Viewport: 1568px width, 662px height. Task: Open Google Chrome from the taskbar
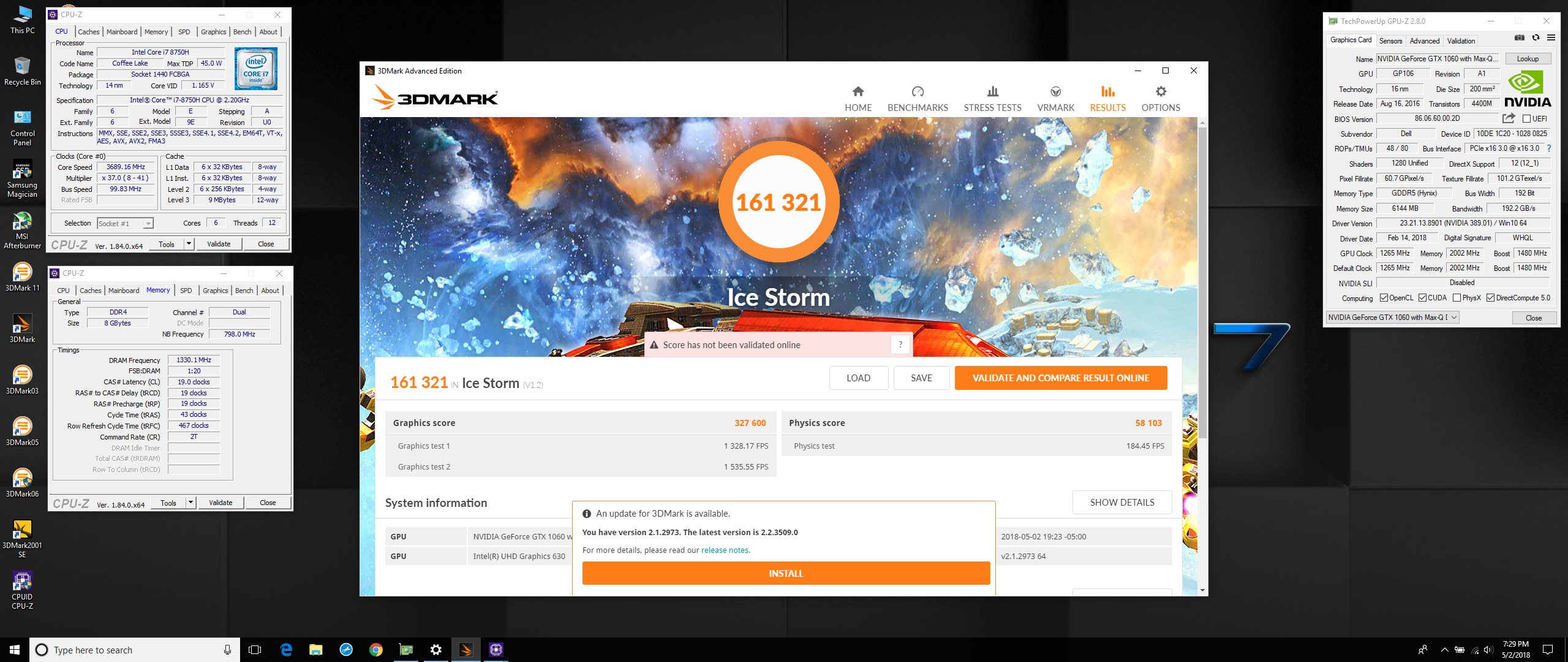click(375, 650)
